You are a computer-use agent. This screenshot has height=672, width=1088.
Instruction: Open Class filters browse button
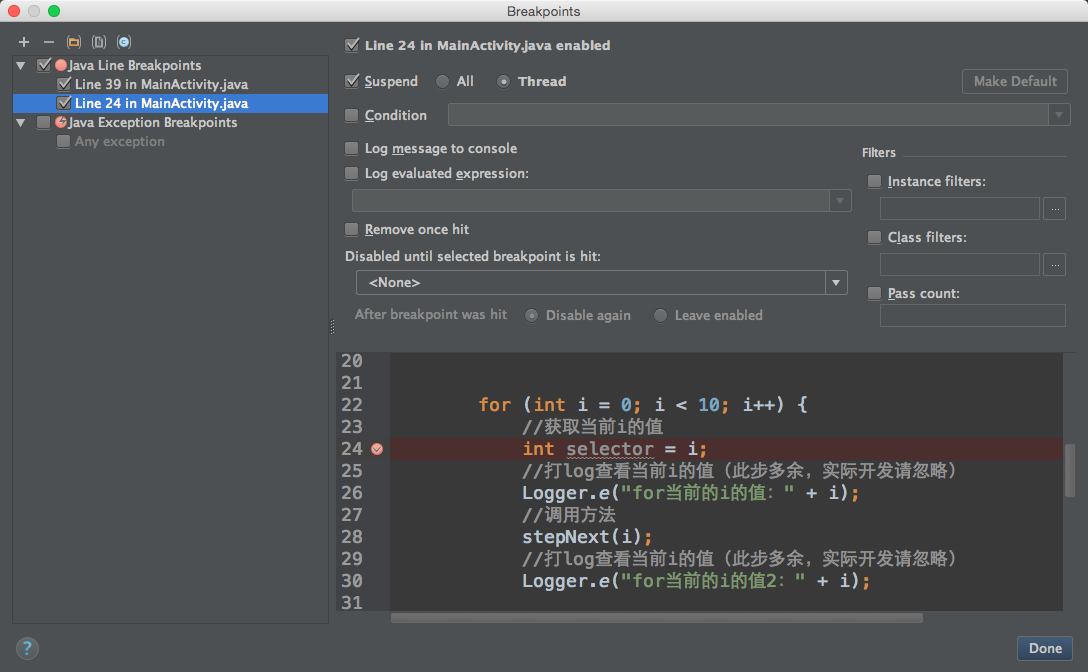[x=1055, y=264]
